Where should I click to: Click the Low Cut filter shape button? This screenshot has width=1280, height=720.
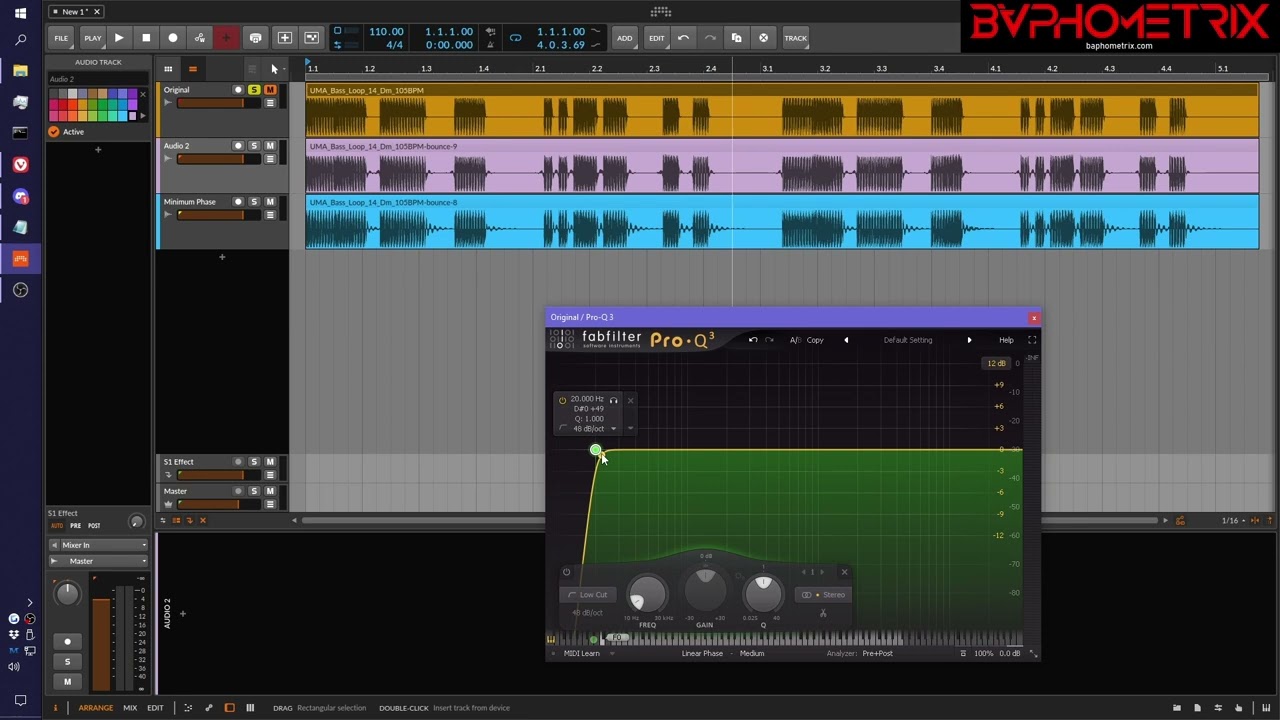[588, 595]
